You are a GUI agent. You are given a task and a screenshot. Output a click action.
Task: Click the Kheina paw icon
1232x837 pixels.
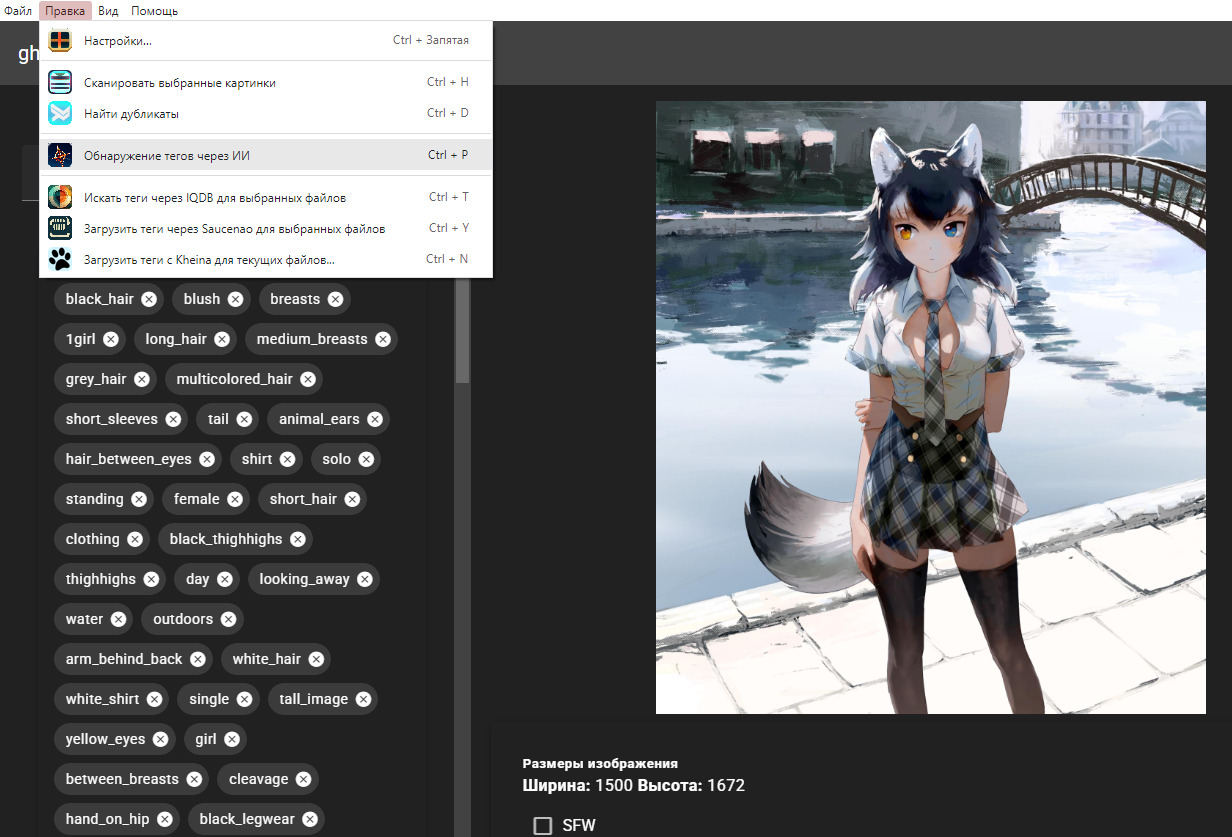click(x=60, y=259)
